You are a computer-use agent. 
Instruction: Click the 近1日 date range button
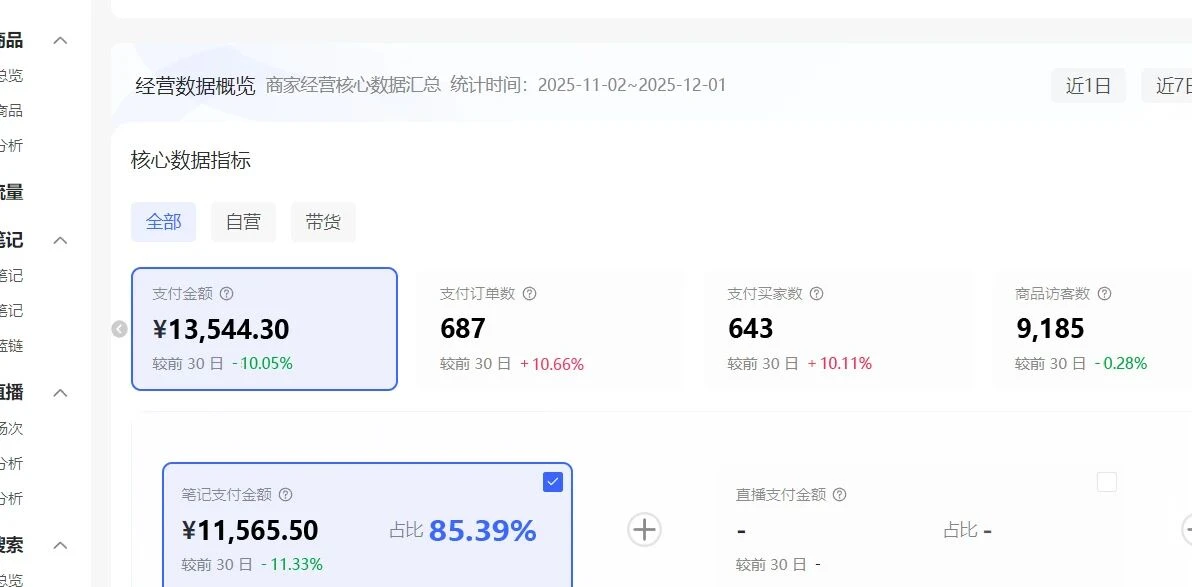(1088, 85)
